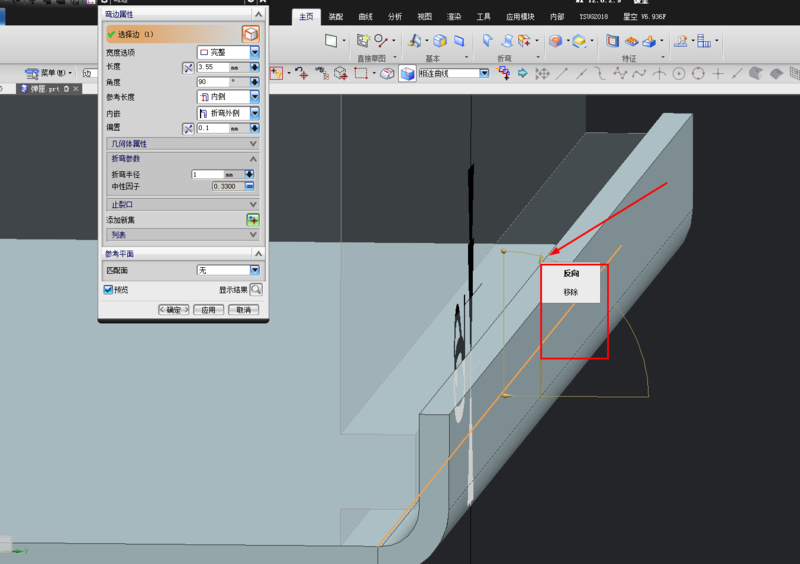
Task: Click the Add New Set icon
Action: tap(253, 220)
